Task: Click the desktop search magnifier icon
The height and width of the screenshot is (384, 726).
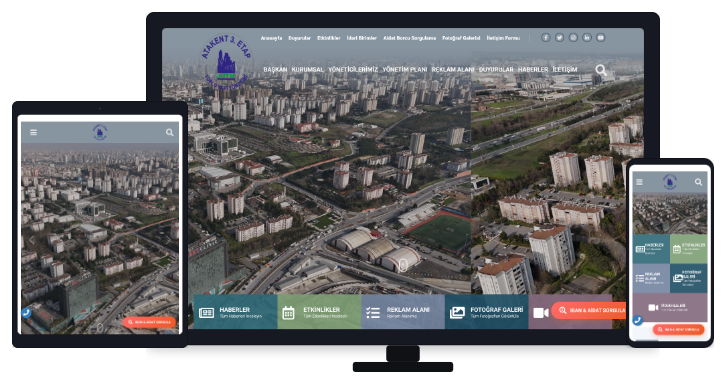Action: click(601, 70)
